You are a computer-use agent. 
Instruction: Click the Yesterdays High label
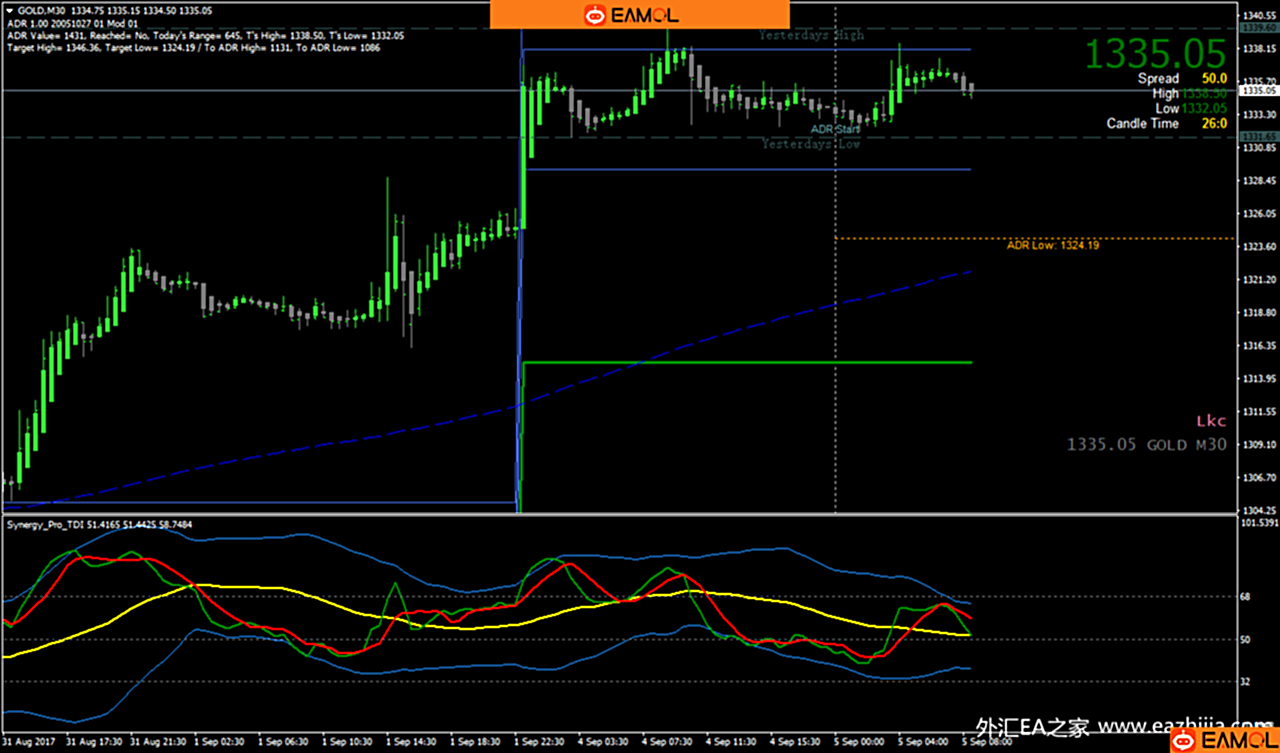(810, 35)
